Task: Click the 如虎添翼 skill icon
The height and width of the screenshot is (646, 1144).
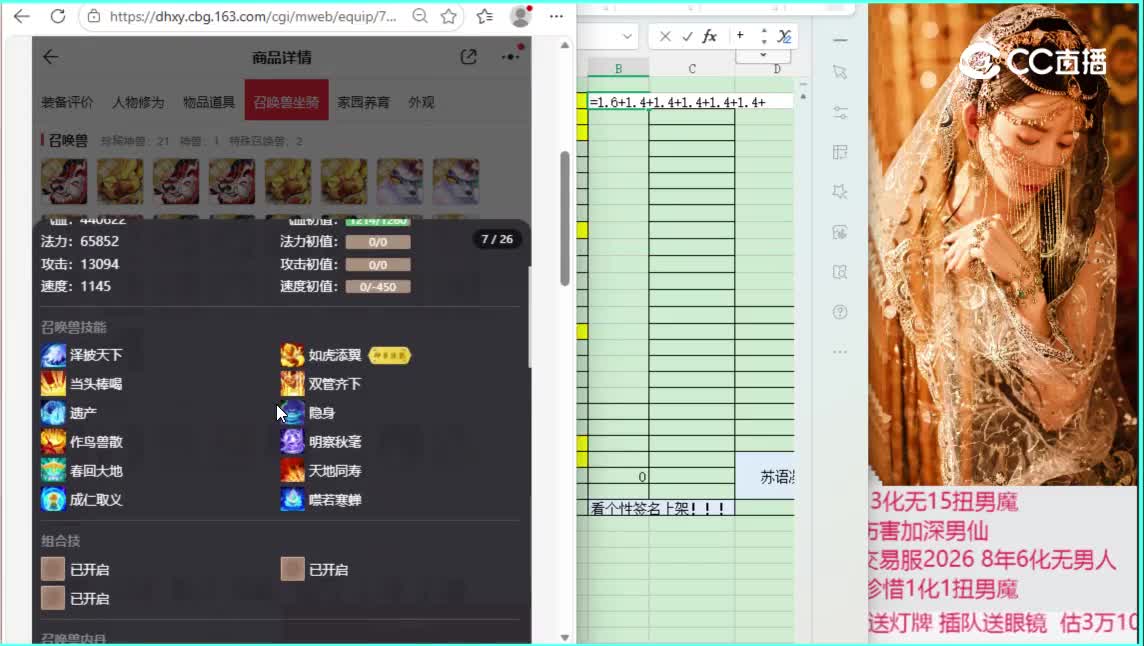Action: [293, 355]
